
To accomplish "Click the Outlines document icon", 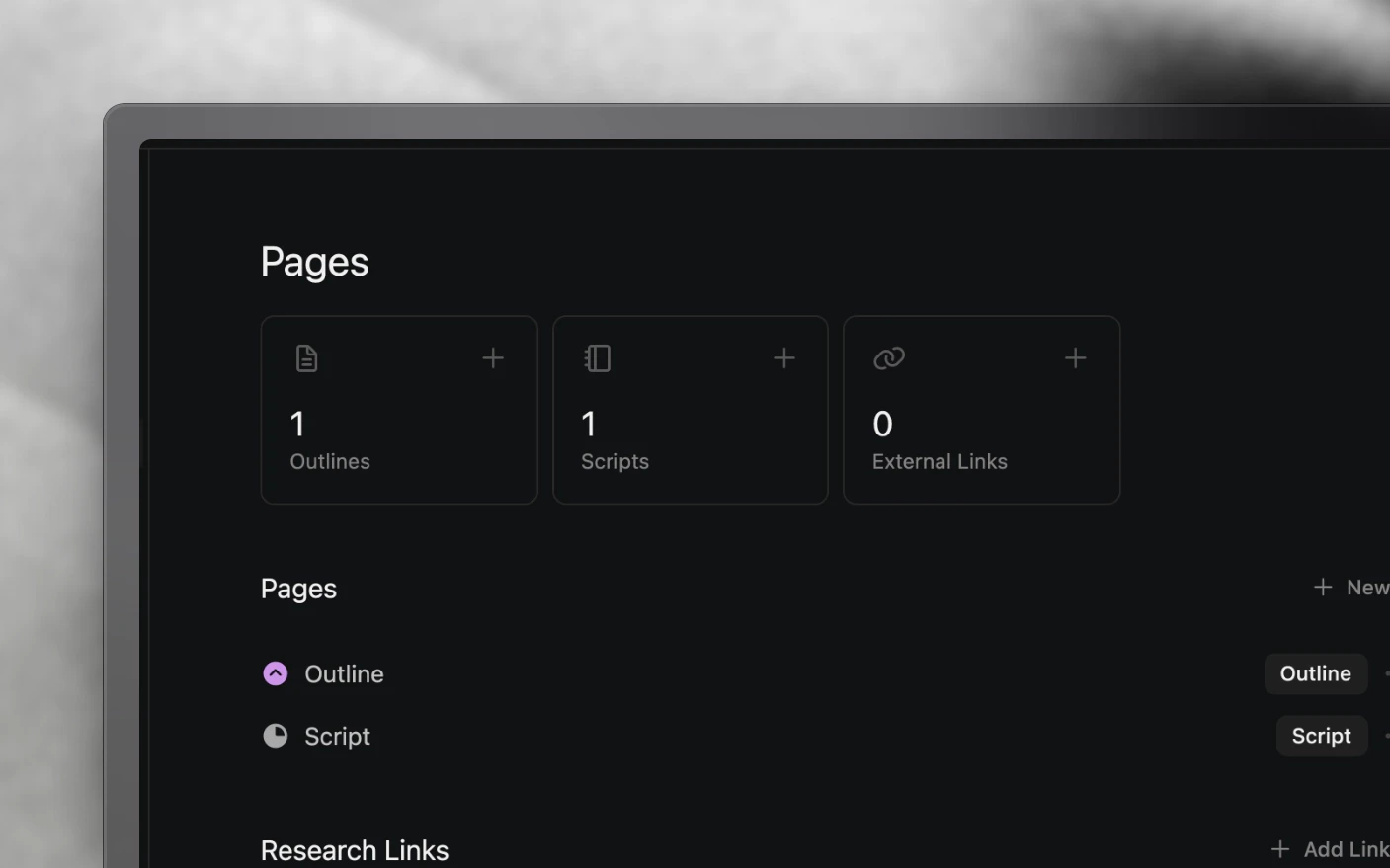I will pos(306,358).
